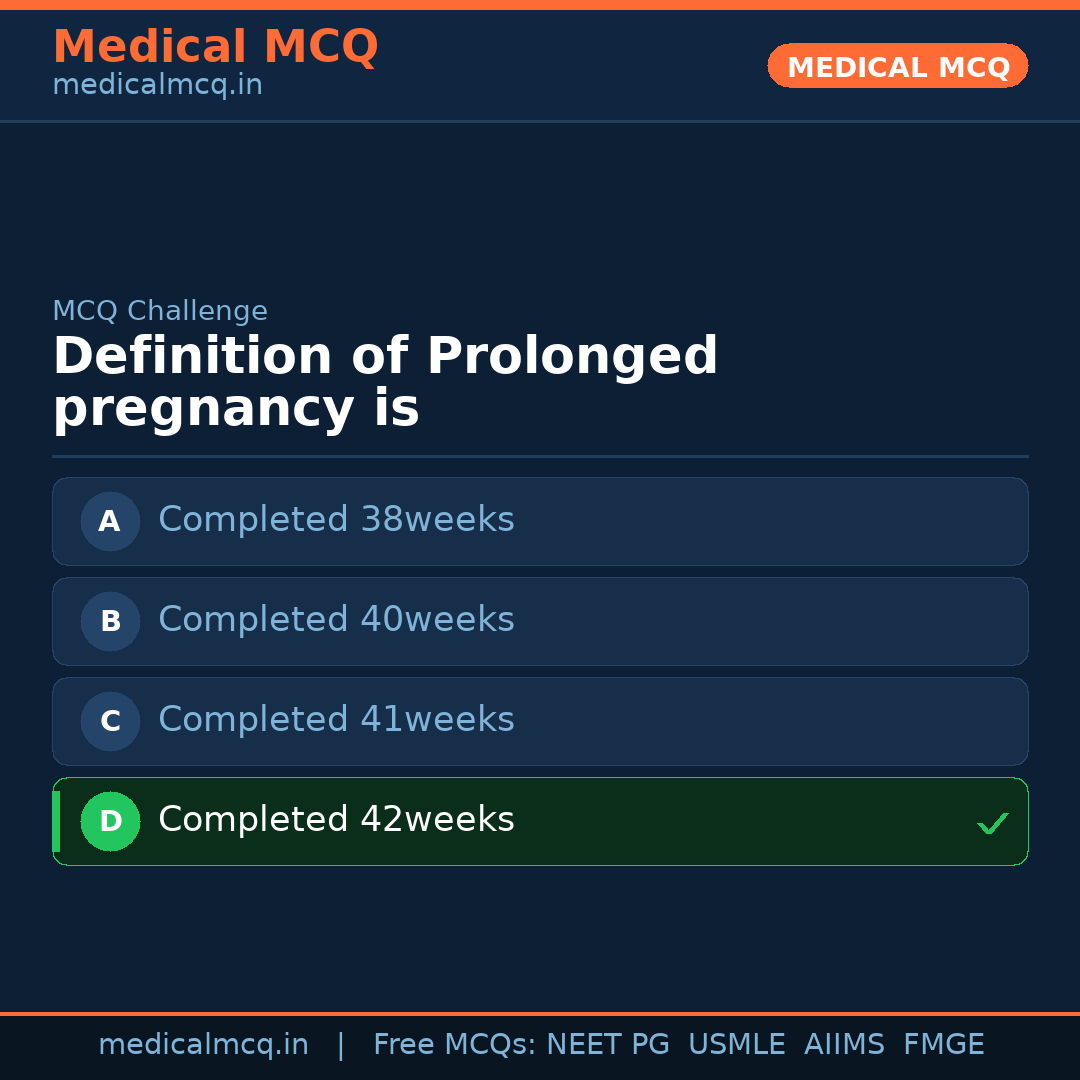Select the "Completed 38weeks" answer text
1080x1080 pixels.
pyautogui.click(x=336, y=520)
